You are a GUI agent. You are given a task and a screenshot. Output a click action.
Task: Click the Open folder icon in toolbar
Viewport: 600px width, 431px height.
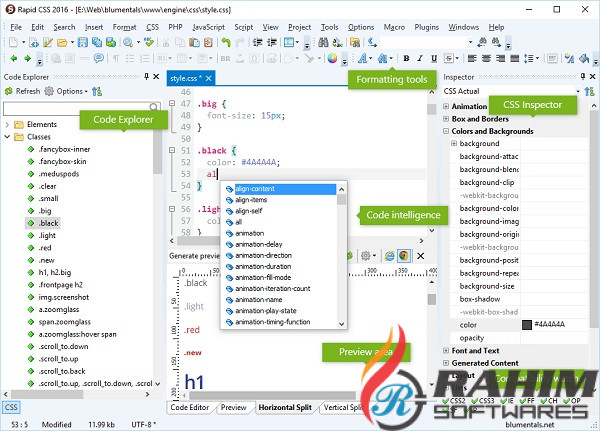coord(62,42)
